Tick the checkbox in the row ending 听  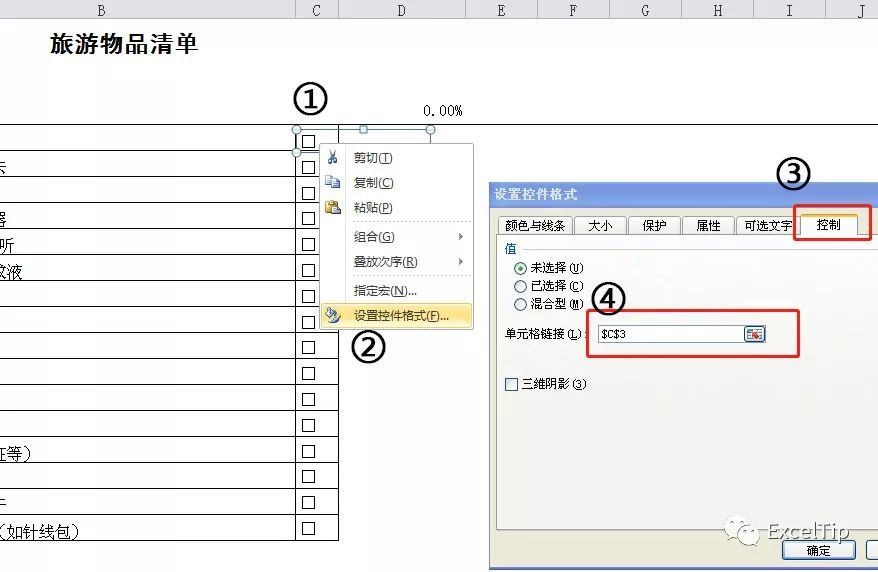308,245
